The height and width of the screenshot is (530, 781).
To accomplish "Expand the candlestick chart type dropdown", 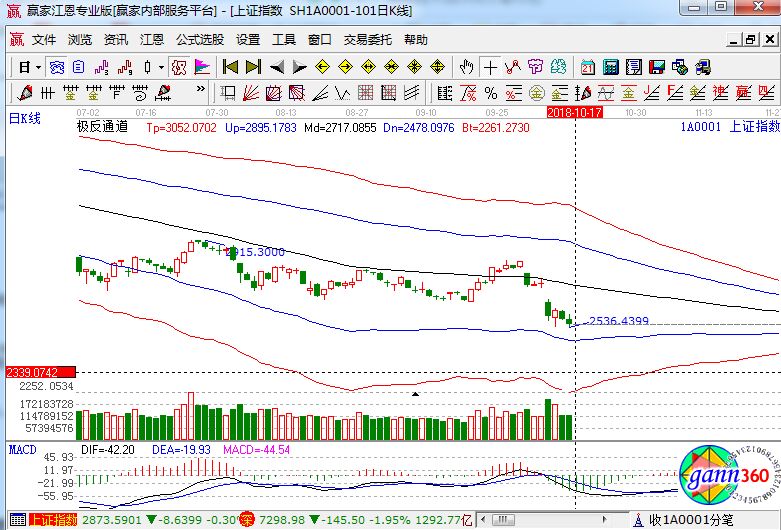I will [162, 67].
